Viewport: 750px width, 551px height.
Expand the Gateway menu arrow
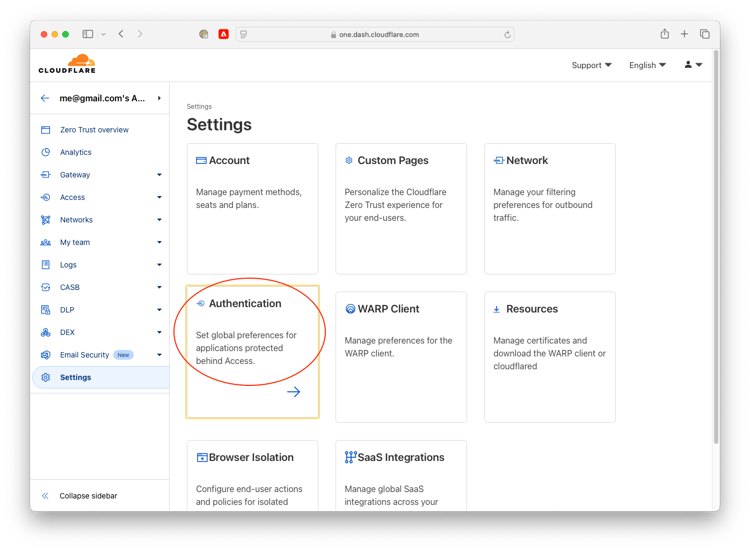coord(159,175)
